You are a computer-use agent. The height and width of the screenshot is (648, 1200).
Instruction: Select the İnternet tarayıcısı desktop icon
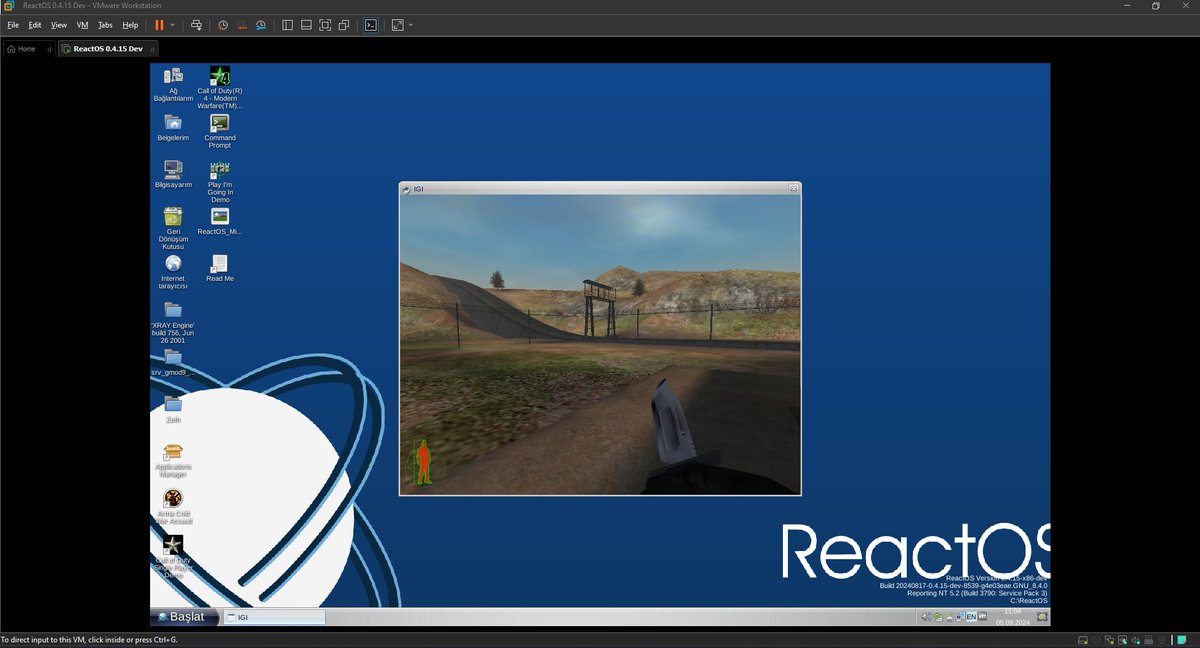(x=173, y=272)
